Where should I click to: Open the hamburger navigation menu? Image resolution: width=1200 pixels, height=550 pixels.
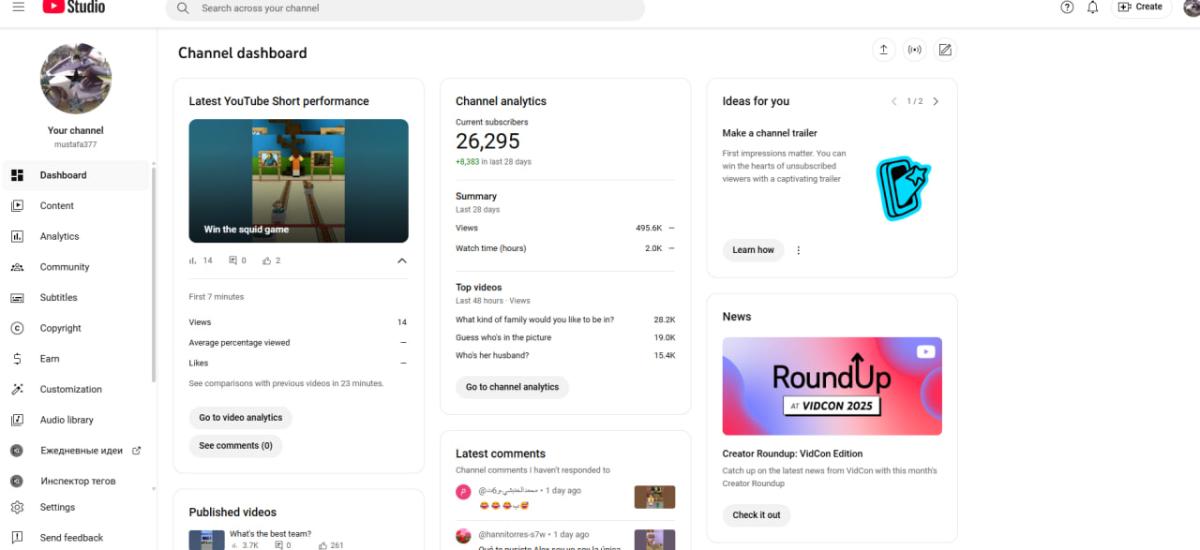[x=18, y=7]
